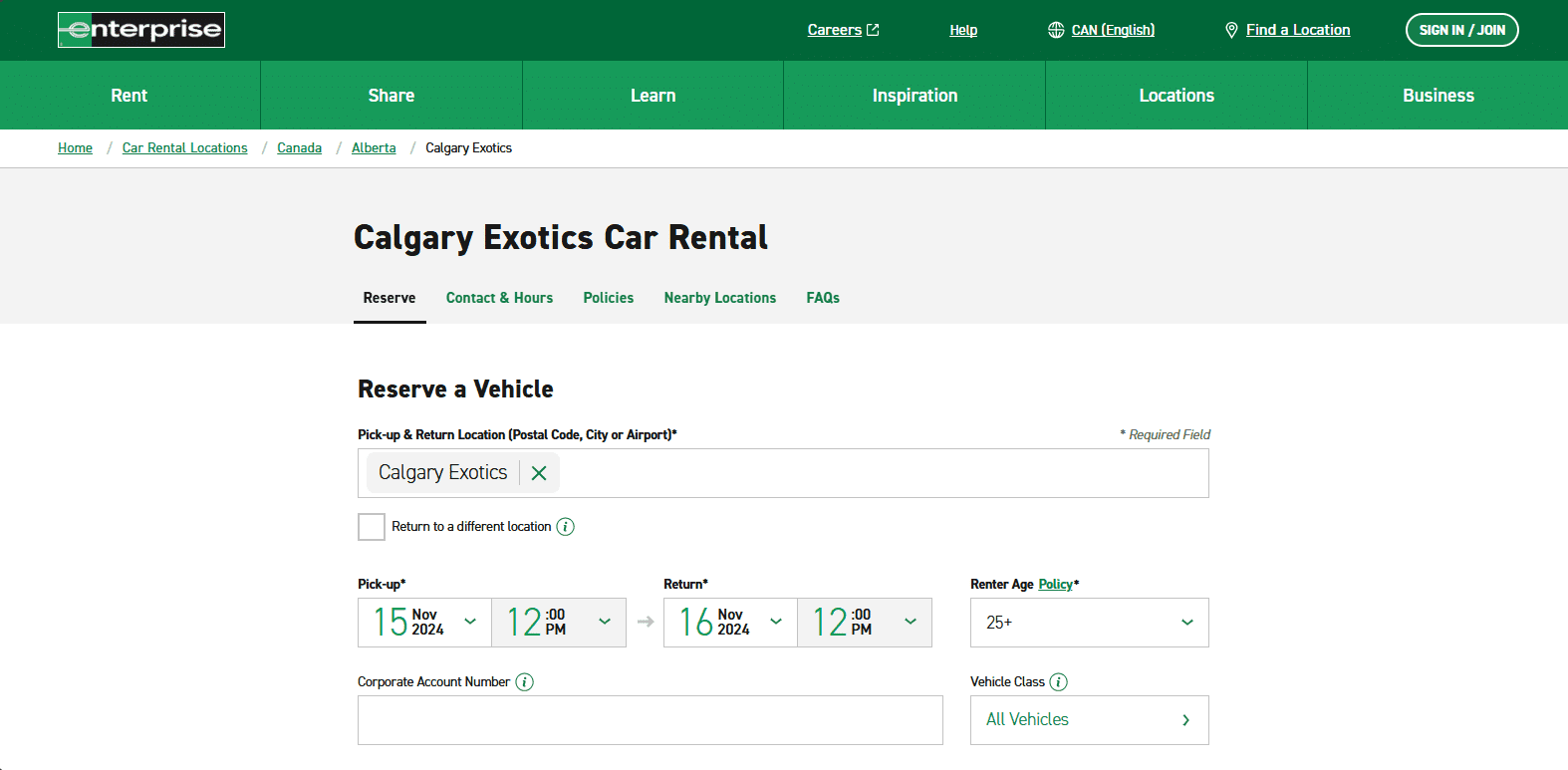
Task: Open the Inspiration menu
Action: point(915,96)
